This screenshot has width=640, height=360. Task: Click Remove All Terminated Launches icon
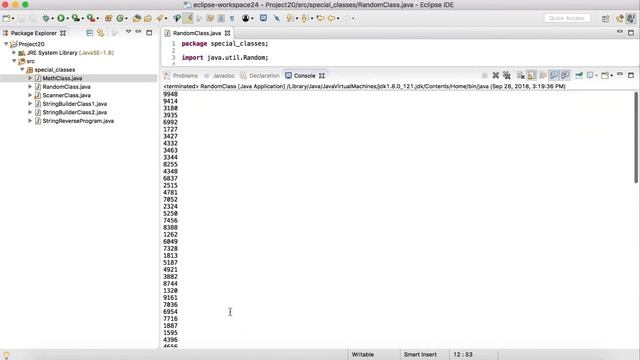pos(507,76)
